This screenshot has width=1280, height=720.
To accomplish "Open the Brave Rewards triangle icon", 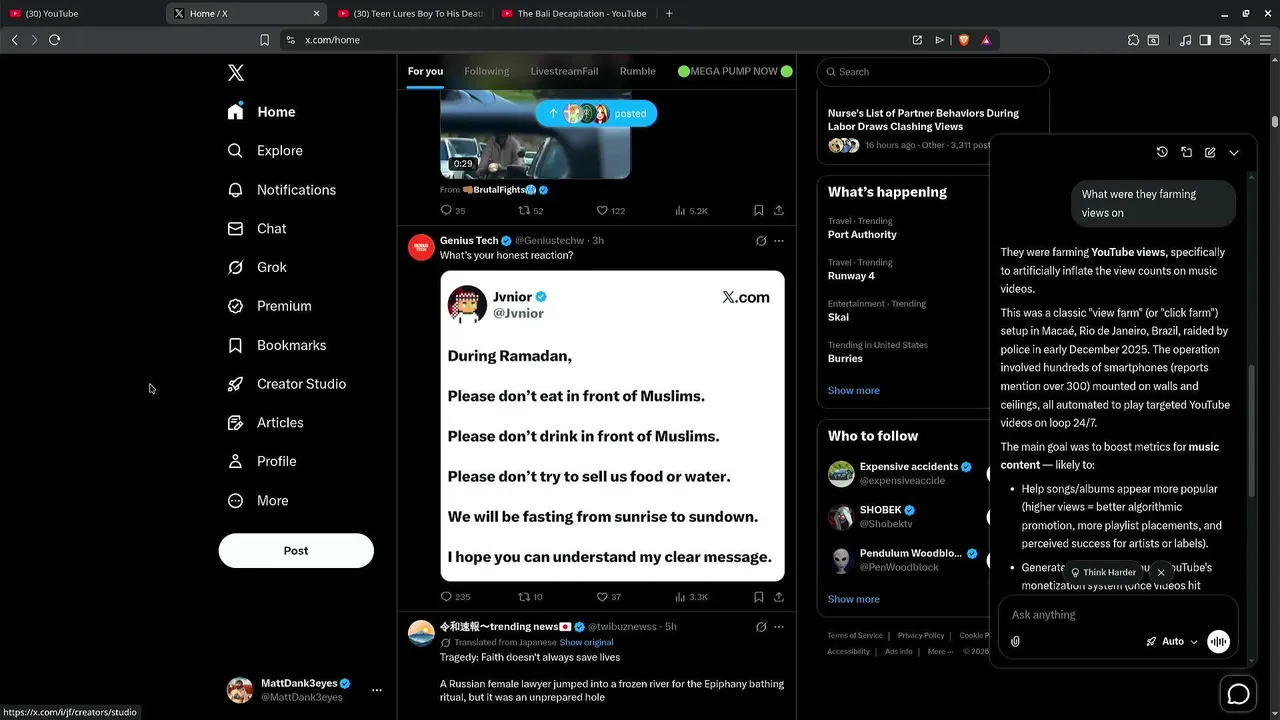I will tap(986, 40).
